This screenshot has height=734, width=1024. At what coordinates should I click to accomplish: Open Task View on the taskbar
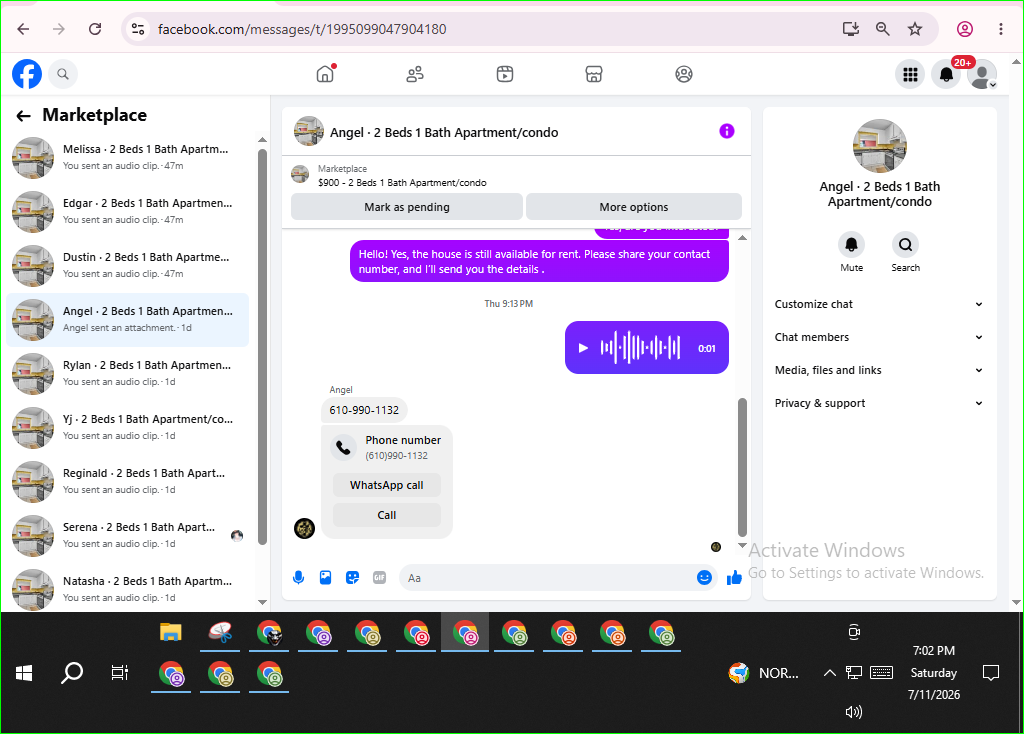(120, 673)
